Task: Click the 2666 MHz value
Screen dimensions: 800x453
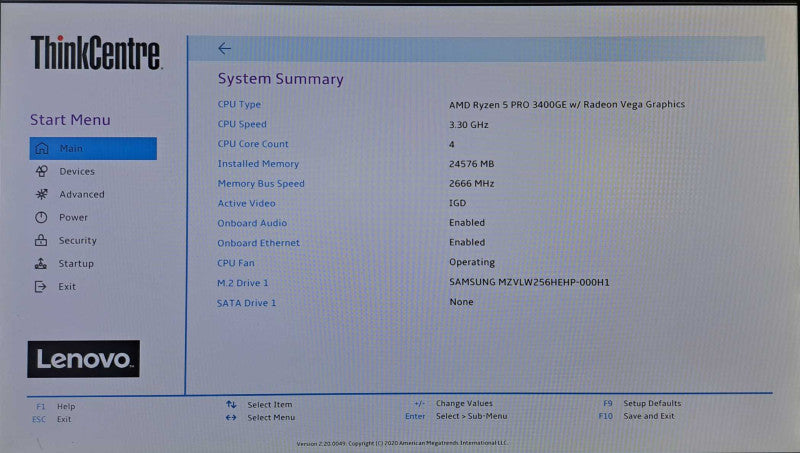Action: pos(471,183)
